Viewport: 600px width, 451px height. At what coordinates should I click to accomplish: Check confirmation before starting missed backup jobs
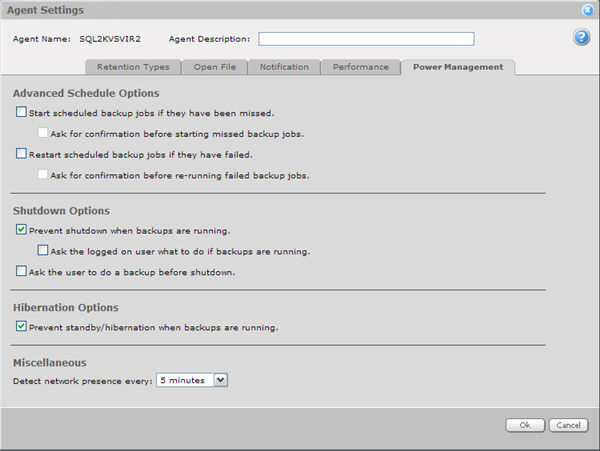point(42,133)
